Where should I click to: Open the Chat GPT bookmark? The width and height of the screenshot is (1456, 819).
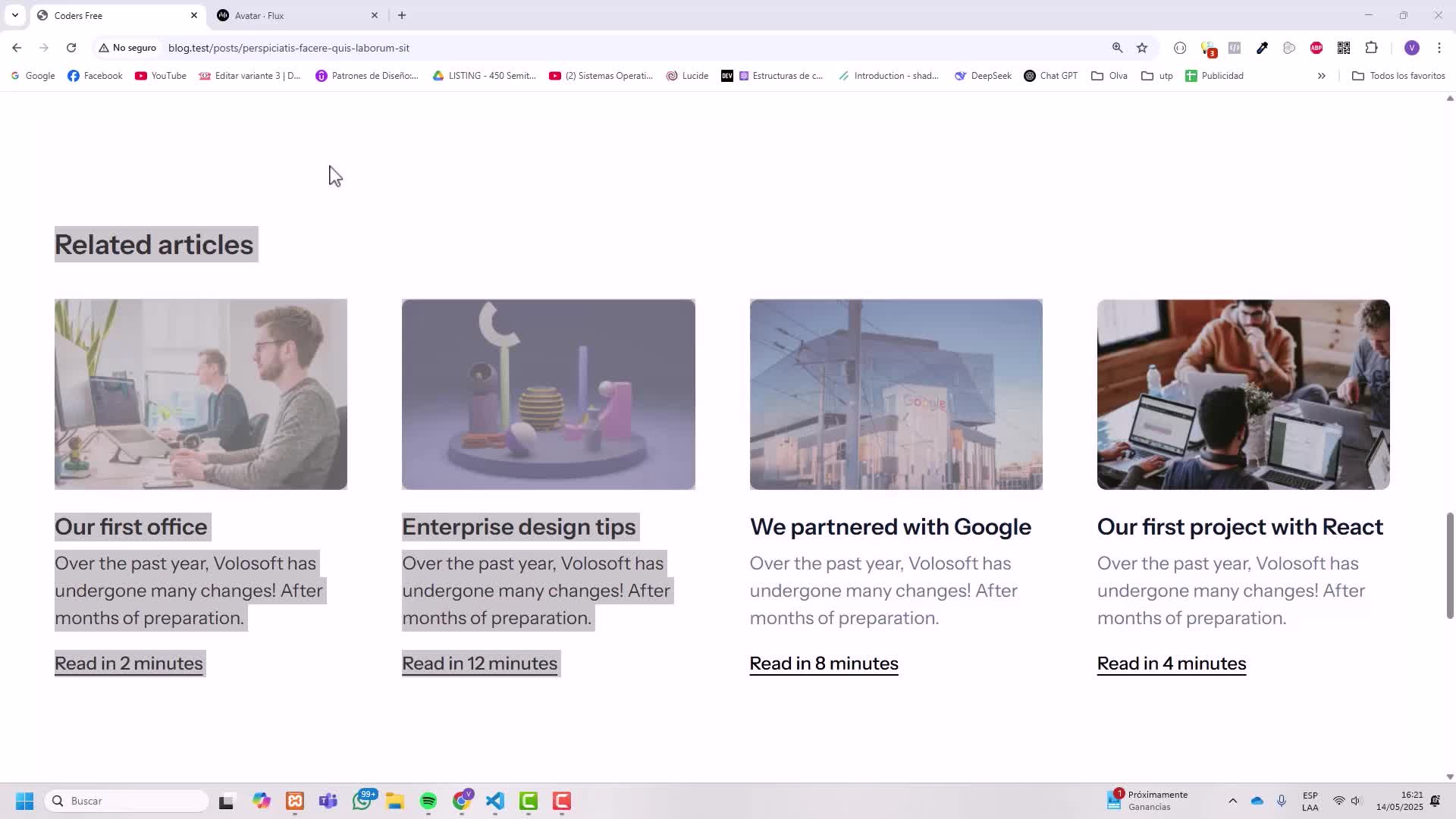click(1051, 76)
